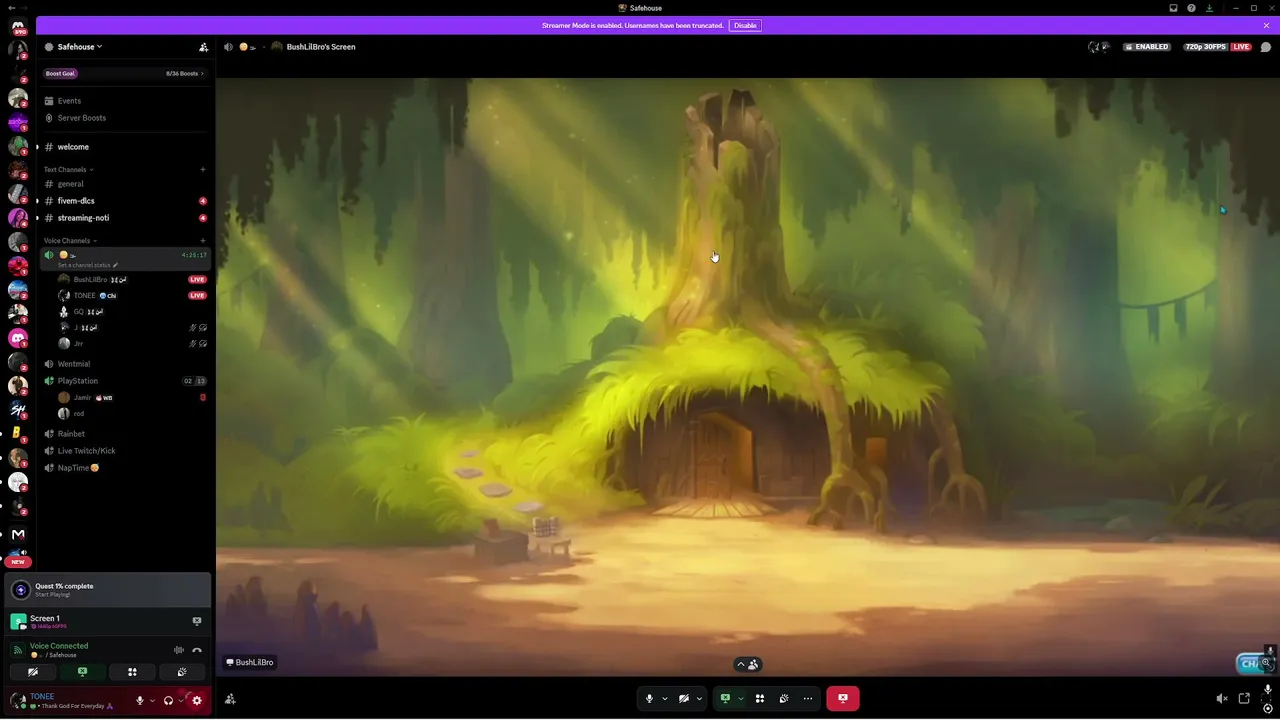Open the Discord direct messages home icon

click(18, 26)
